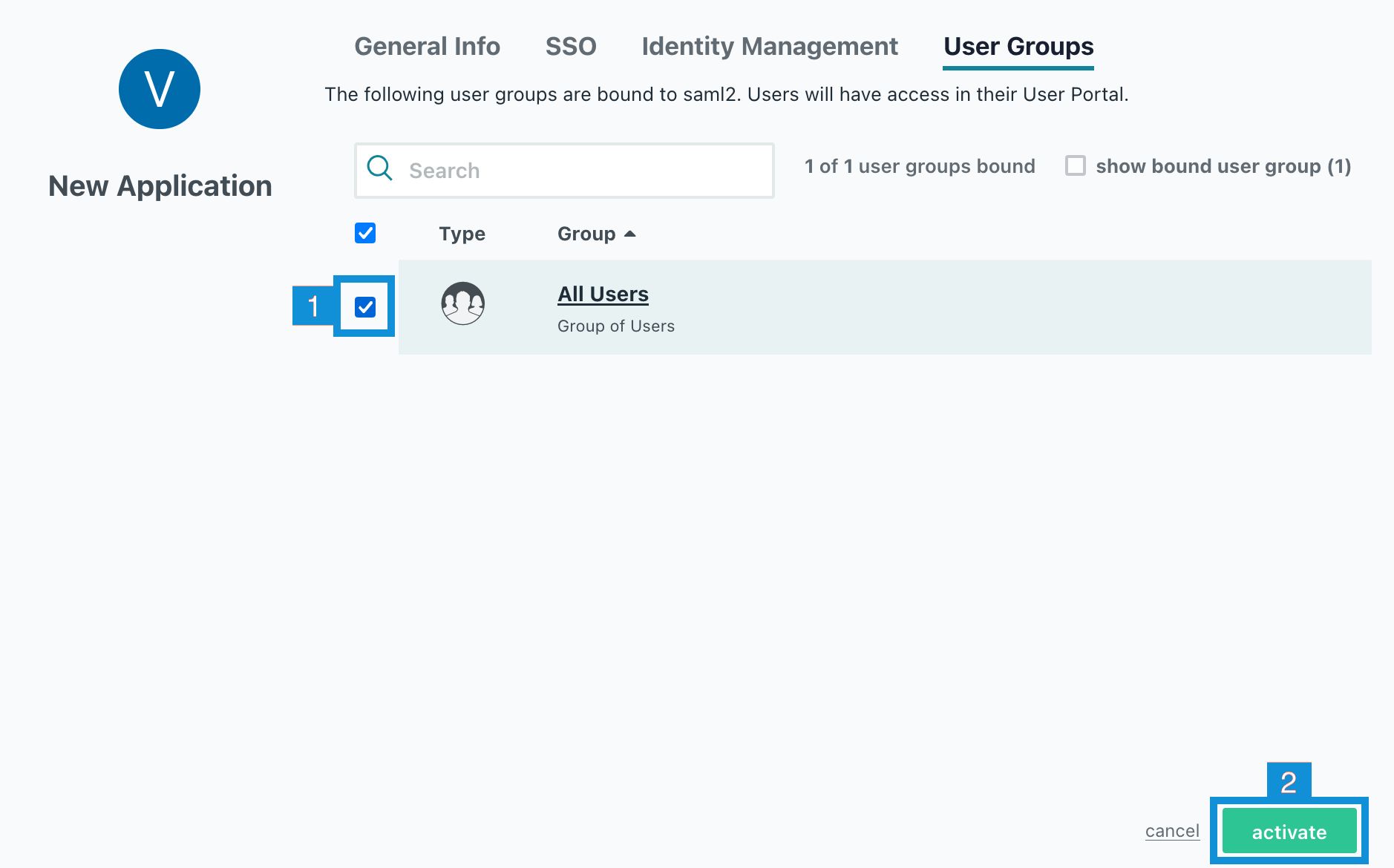The image size is (1394, 868).
Task: Select the User Groups tab
Action: click(1018, 46)
